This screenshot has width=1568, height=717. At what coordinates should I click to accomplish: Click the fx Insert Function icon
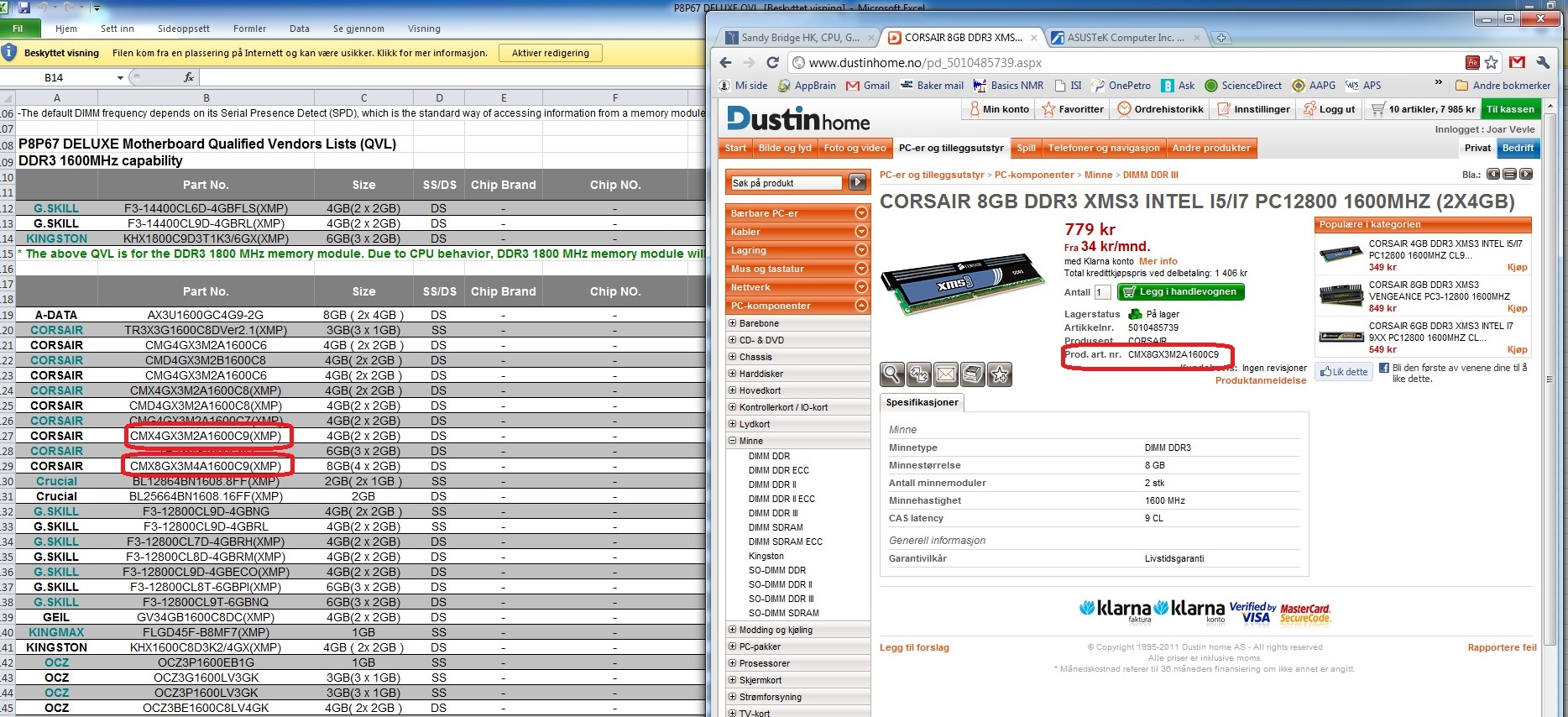pyautogui.click(x=189, y=77)
